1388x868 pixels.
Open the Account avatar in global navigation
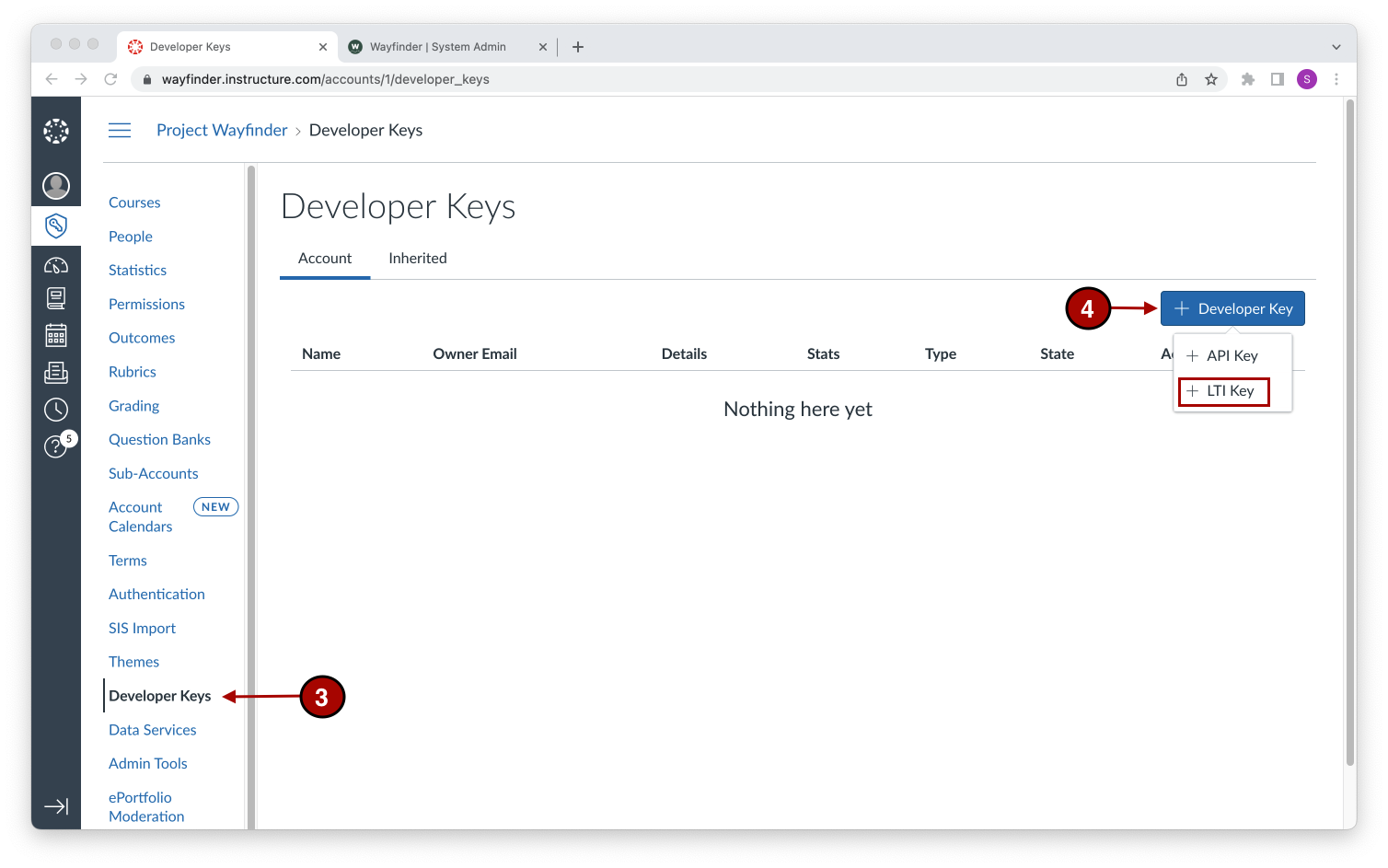pos(56,186)
